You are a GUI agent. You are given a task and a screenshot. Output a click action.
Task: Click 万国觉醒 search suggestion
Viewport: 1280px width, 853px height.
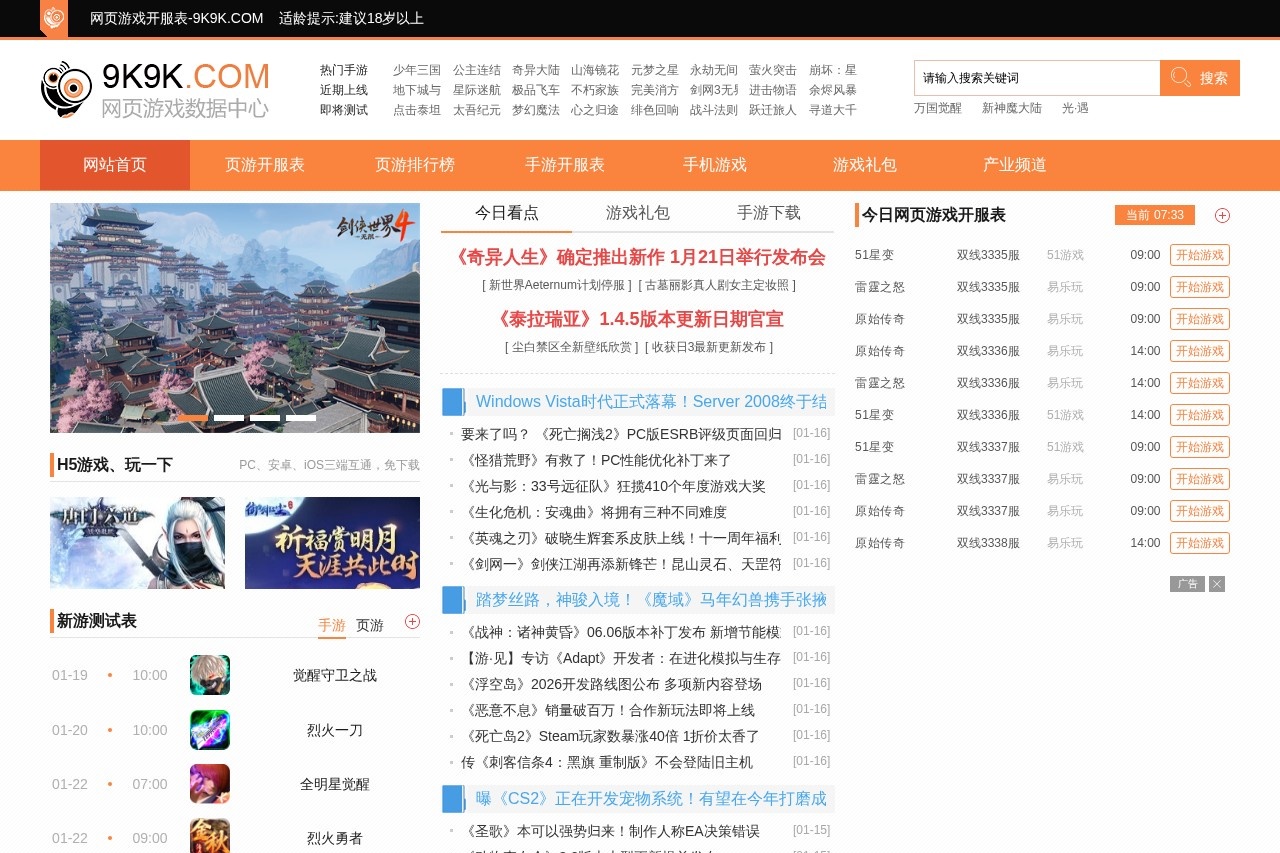pyautogui.click(x=938, y=108)
